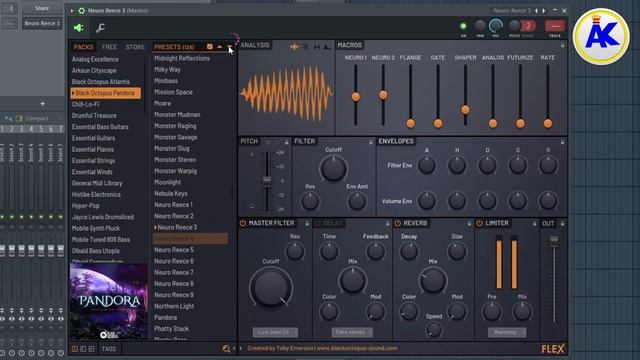
Task: Open the plugin options gear icon in title bar
Action: click(82, 11)
